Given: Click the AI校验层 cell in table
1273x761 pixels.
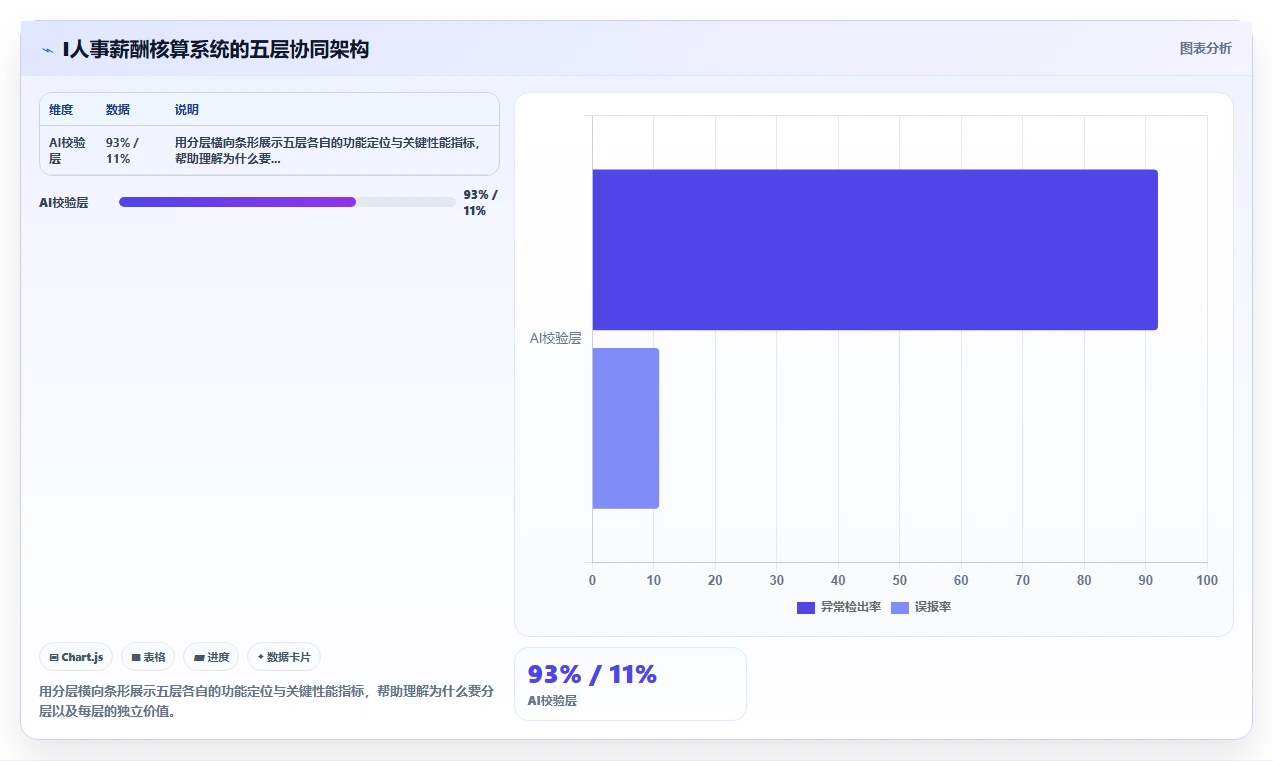Looking at the screenshot, I should tap(67, 150).
